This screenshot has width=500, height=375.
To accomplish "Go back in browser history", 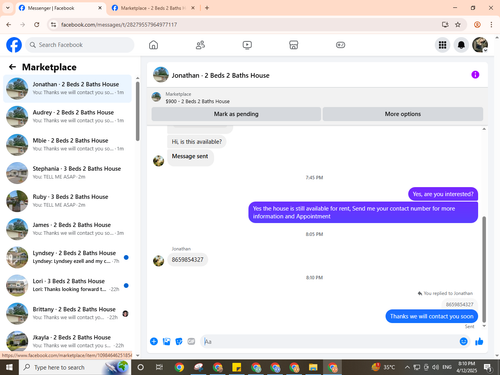I will coord(9,24).
